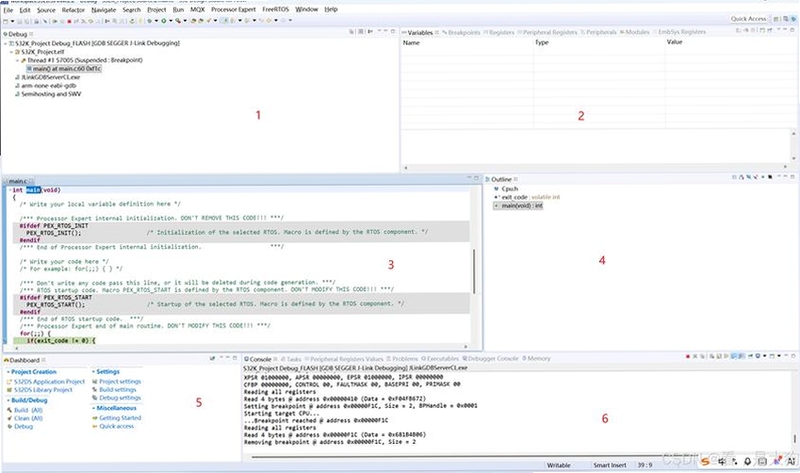Click the Dashboard view toolbar icon
This screenshot has height=473, width=800.
[x=212, y=359]
